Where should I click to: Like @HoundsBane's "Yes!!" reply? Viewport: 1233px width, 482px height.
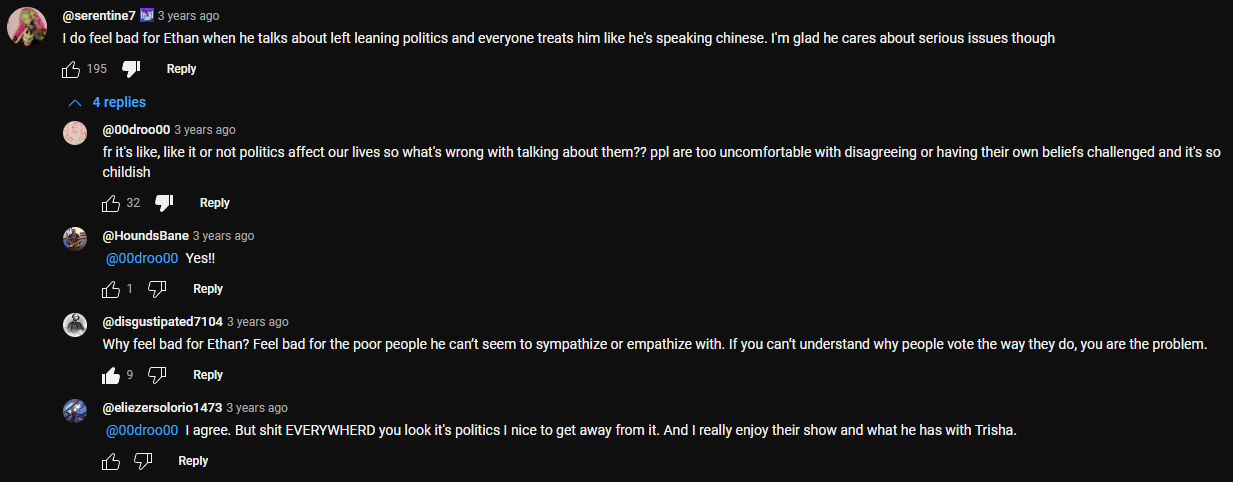(111, 289)
